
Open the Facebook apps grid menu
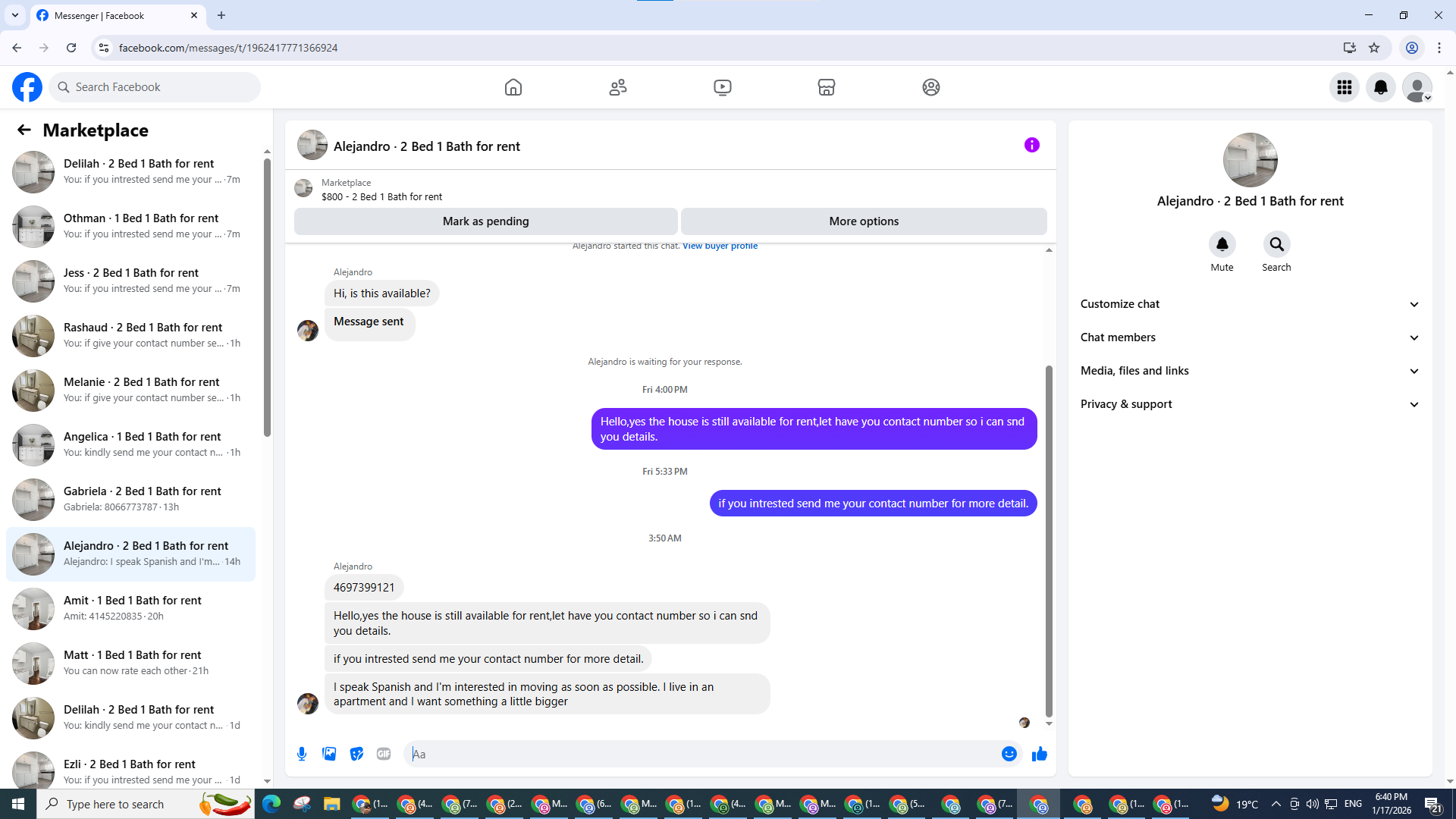[1345, 87]
